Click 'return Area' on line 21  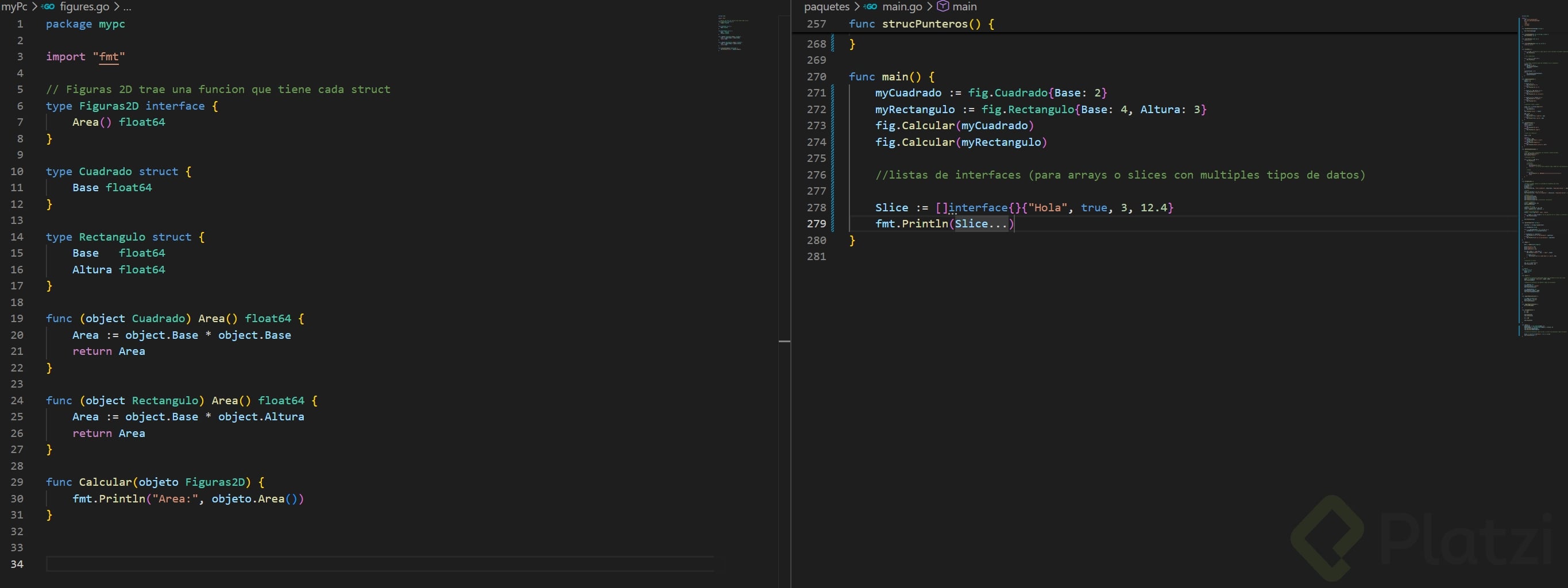(x=109, y=351)
